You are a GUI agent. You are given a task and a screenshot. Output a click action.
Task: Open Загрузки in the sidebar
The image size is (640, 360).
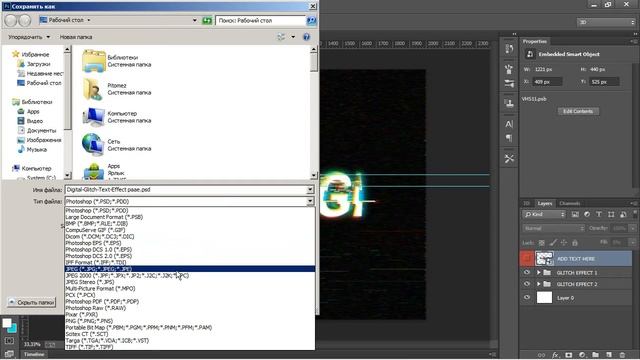pyautogui.click(x=34, y=64)
